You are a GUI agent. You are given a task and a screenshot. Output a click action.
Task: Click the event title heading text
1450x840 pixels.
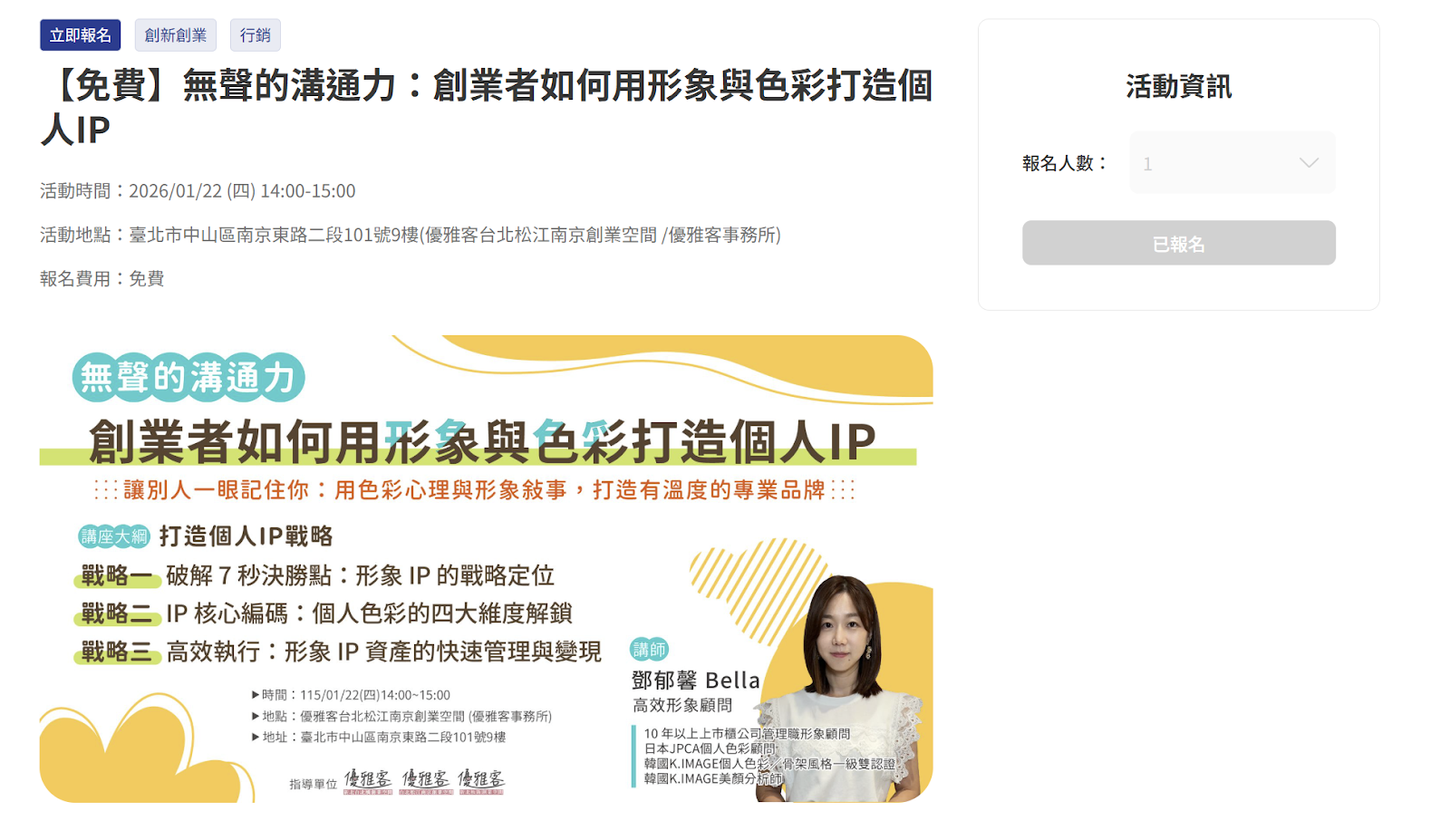coord(487,107)
